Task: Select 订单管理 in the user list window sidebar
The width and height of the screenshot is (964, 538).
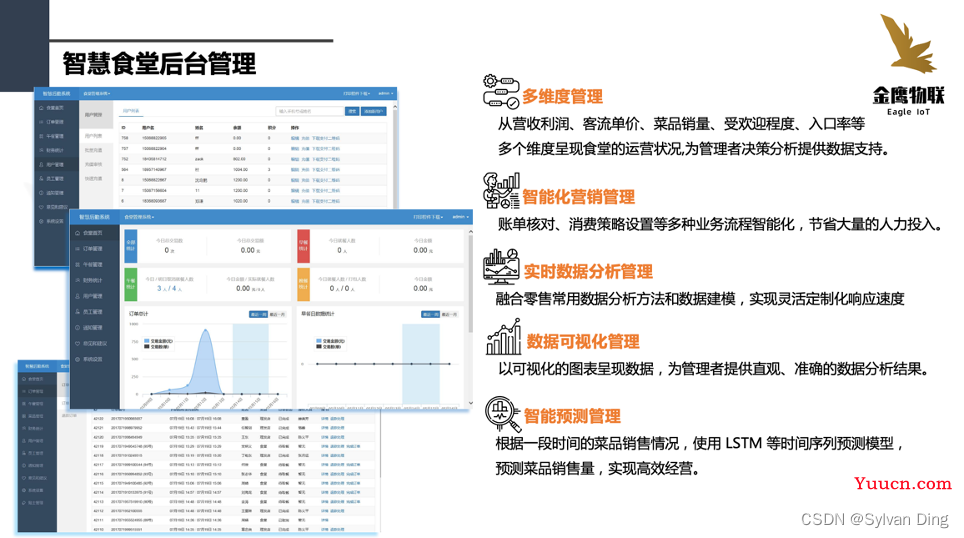Action: pyautogui.click(x=52, y=122)
